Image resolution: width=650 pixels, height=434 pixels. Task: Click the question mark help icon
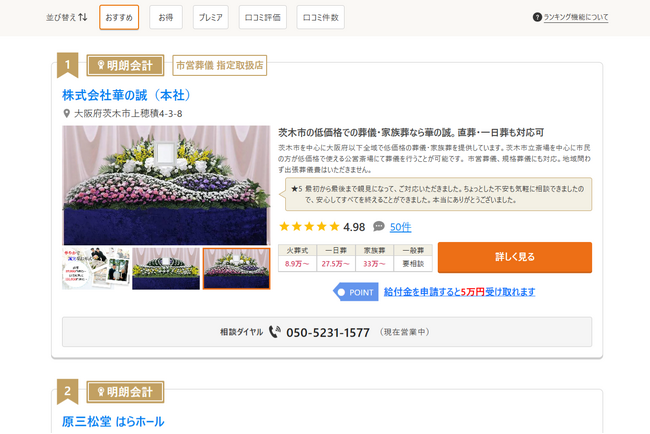(x=537, y=17)
